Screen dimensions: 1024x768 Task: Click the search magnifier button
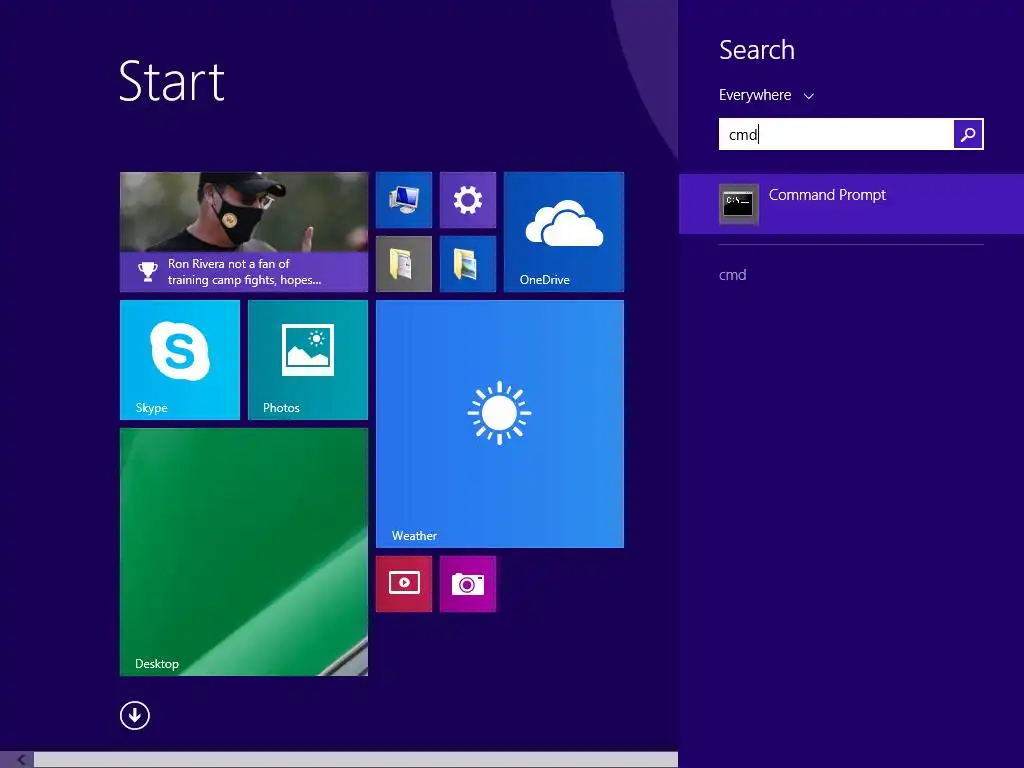tap(968, 135)
